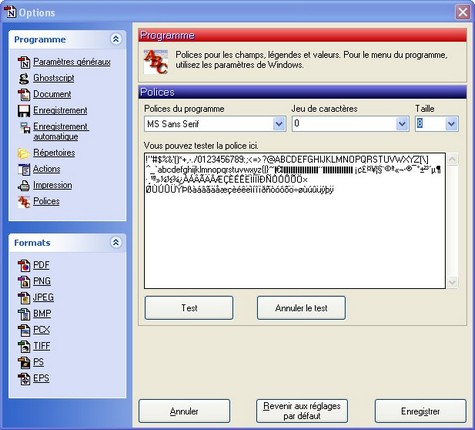The width and height of the screenshot is (475, 430).
Task: Open the Impression printer icon
Action: click(24, 186)
